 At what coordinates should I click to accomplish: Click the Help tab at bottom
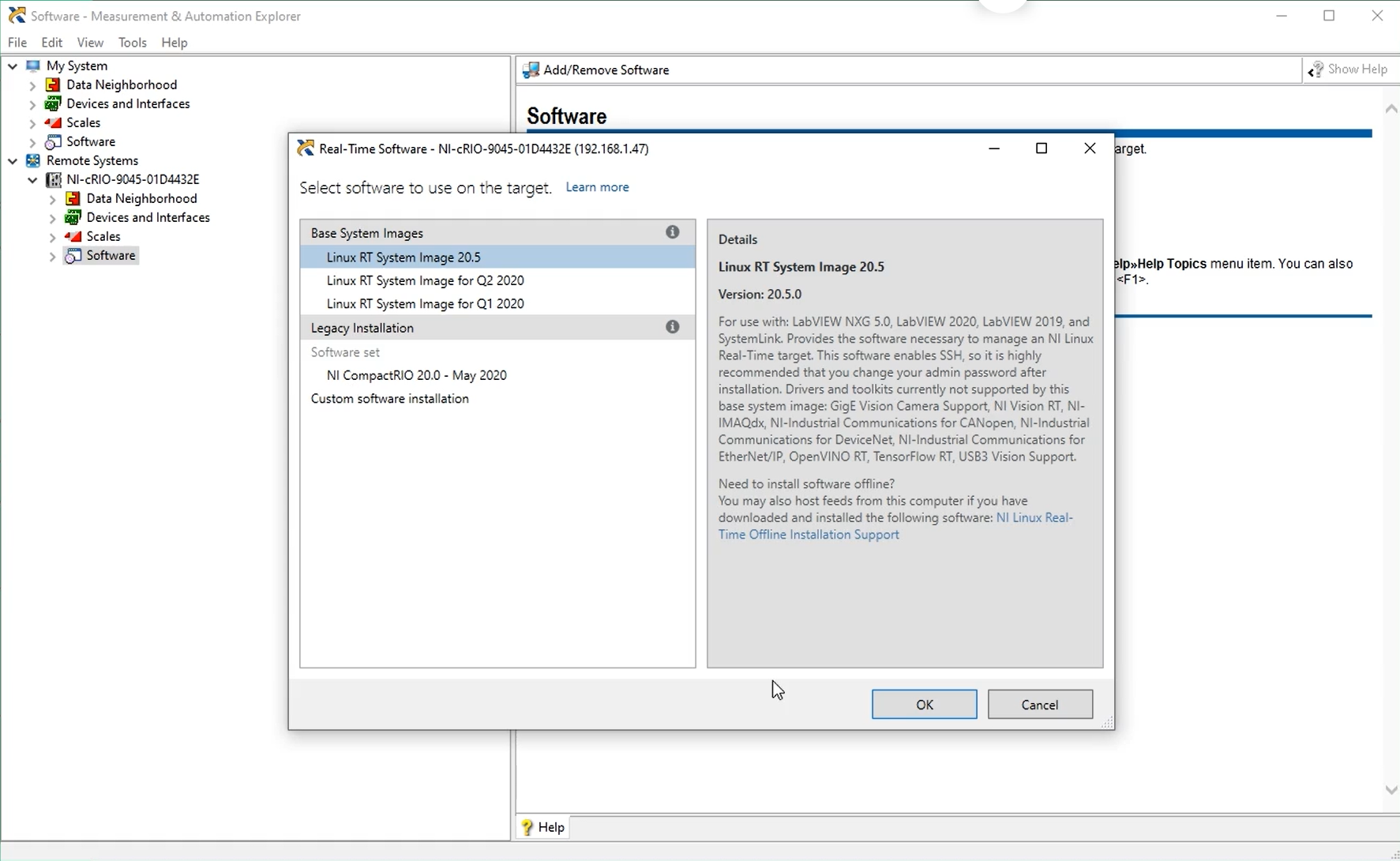(x=543, y=827)
